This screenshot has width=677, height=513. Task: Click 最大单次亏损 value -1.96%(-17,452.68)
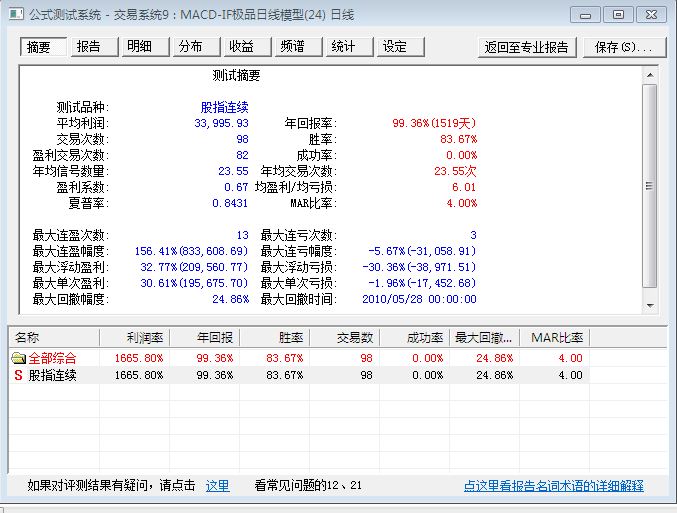(x=422, y=283)
